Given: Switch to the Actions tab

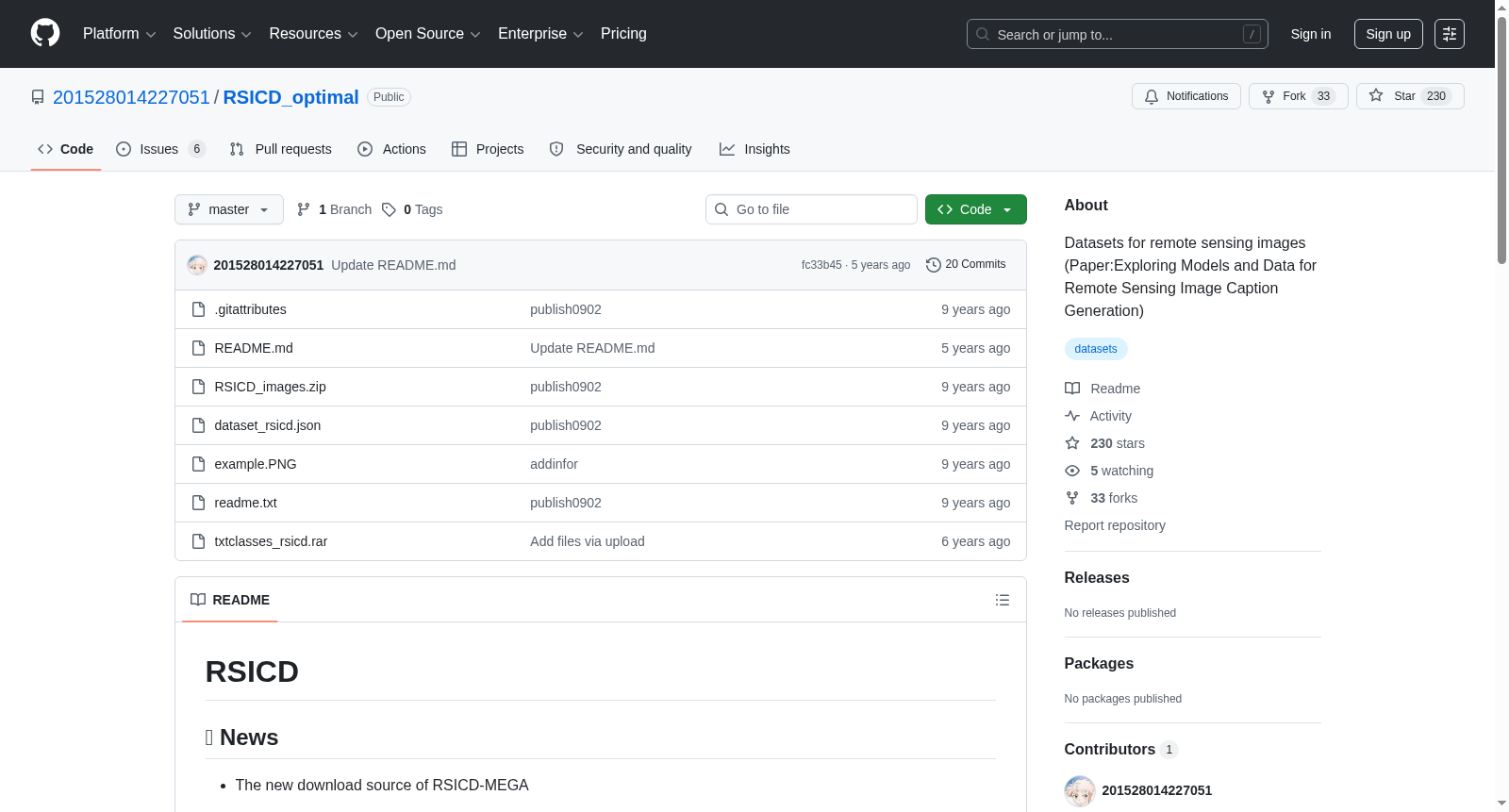Looking at the screenshot, I should tap(392, 149).
